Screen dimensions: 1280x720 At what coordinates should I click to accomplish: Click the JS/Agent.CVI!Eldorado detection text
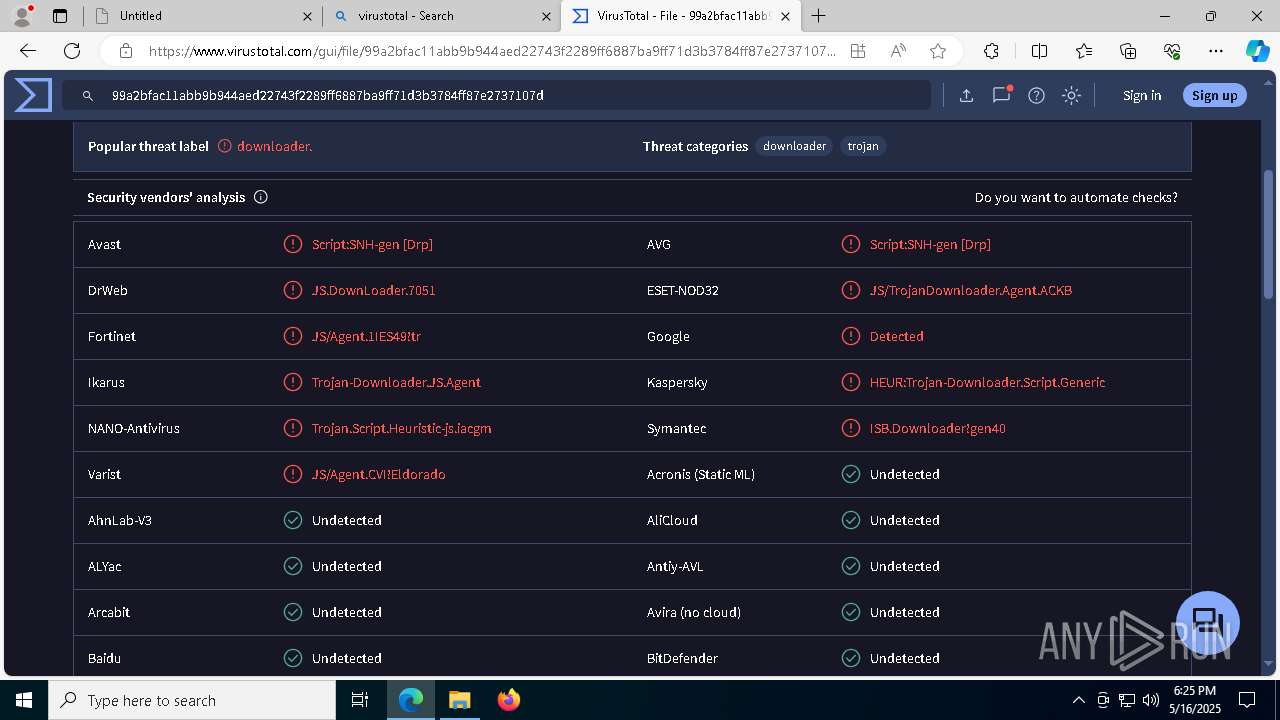pyautogui.click(x=378, y=474)
